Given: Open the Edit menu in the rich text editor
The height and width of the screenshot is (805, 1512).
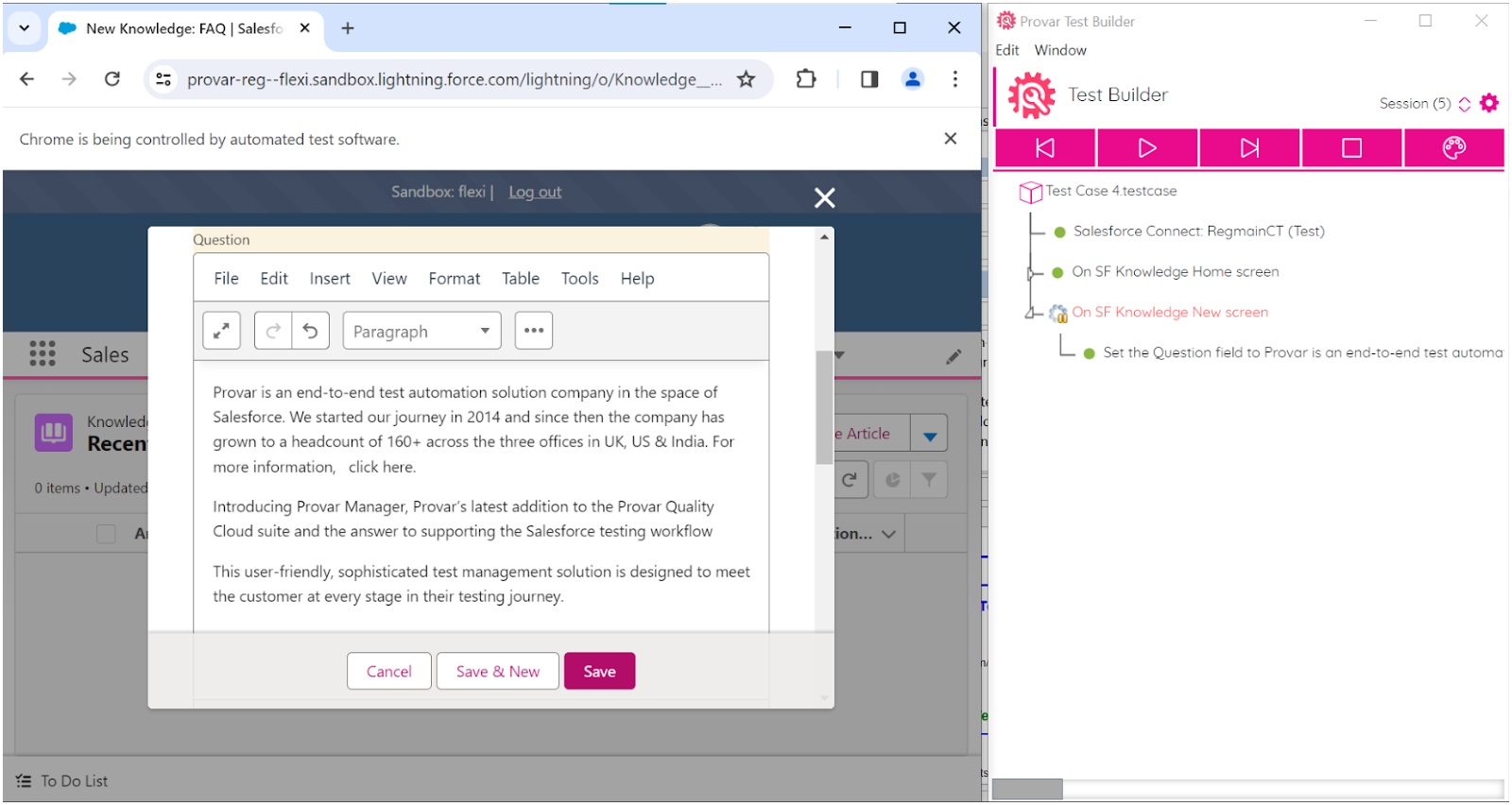Looking at the screenshot, I should click(274, 279).
